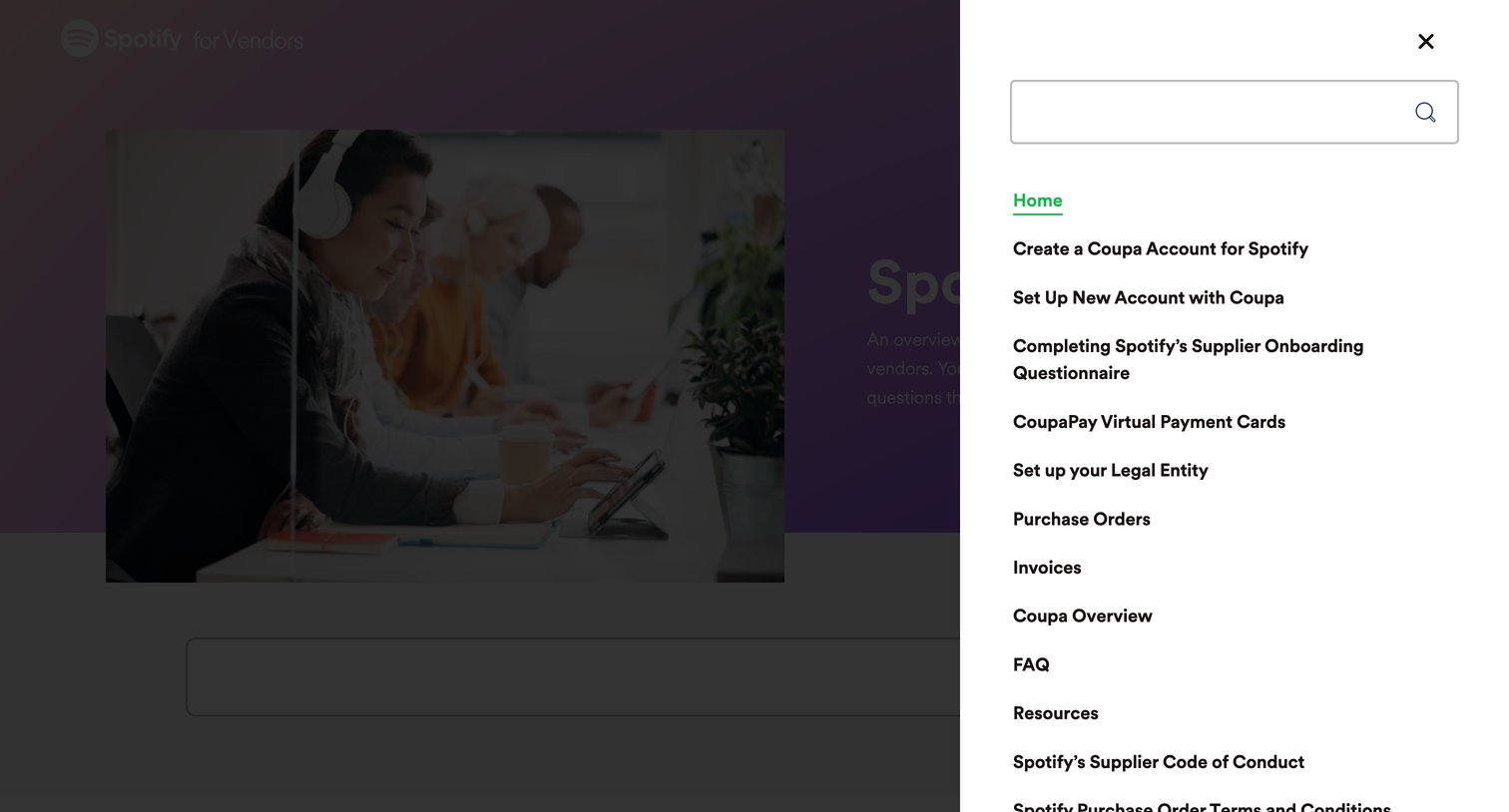Open the Invoices page
Viewport: 1509px width, 812px height.
tap(1047, 568)
